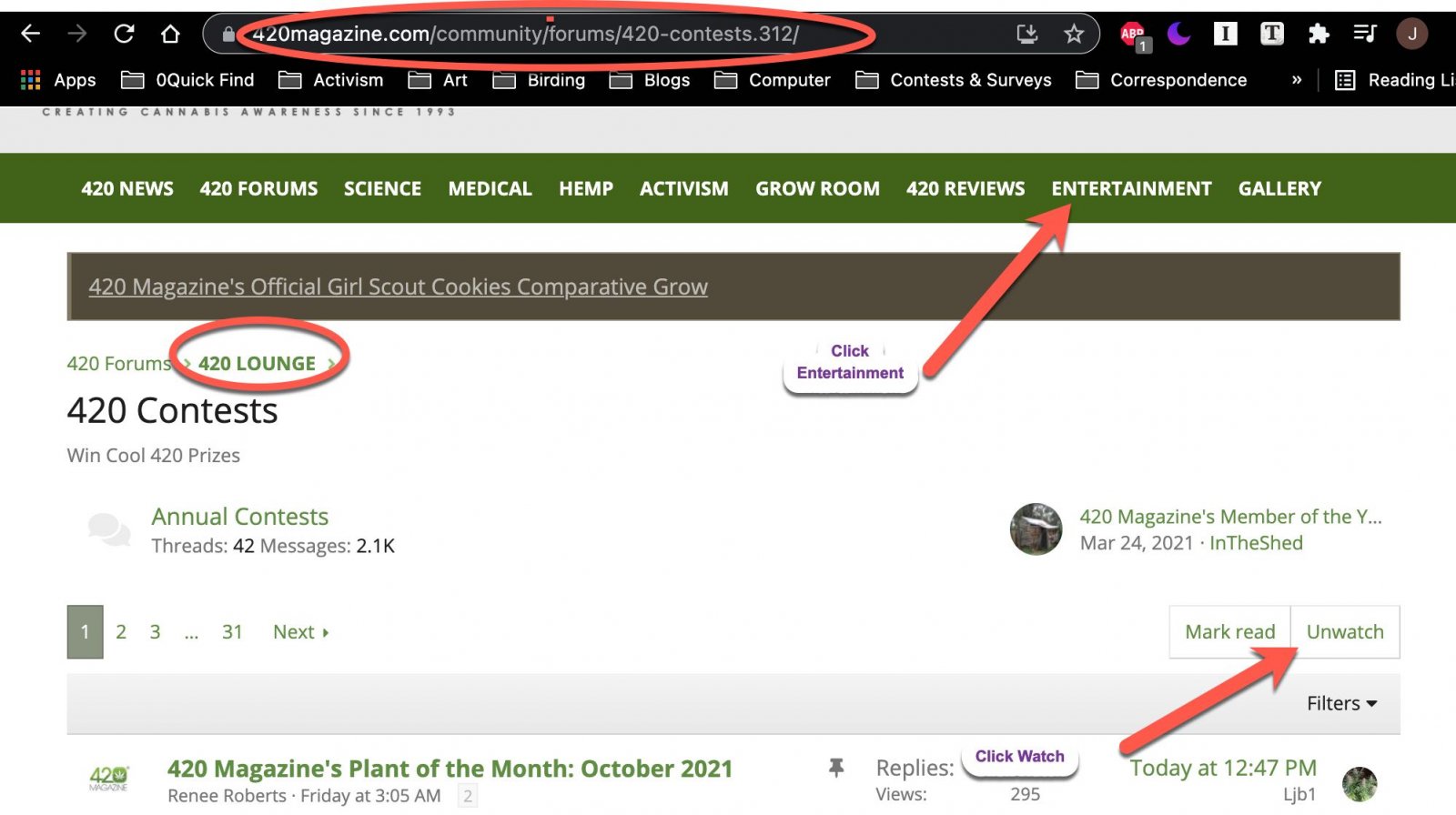Image resolution: width=1456 pixels, height=815 pixels.
Task: Open InTheShed's avatar thumbnail
Action: 1036,529
